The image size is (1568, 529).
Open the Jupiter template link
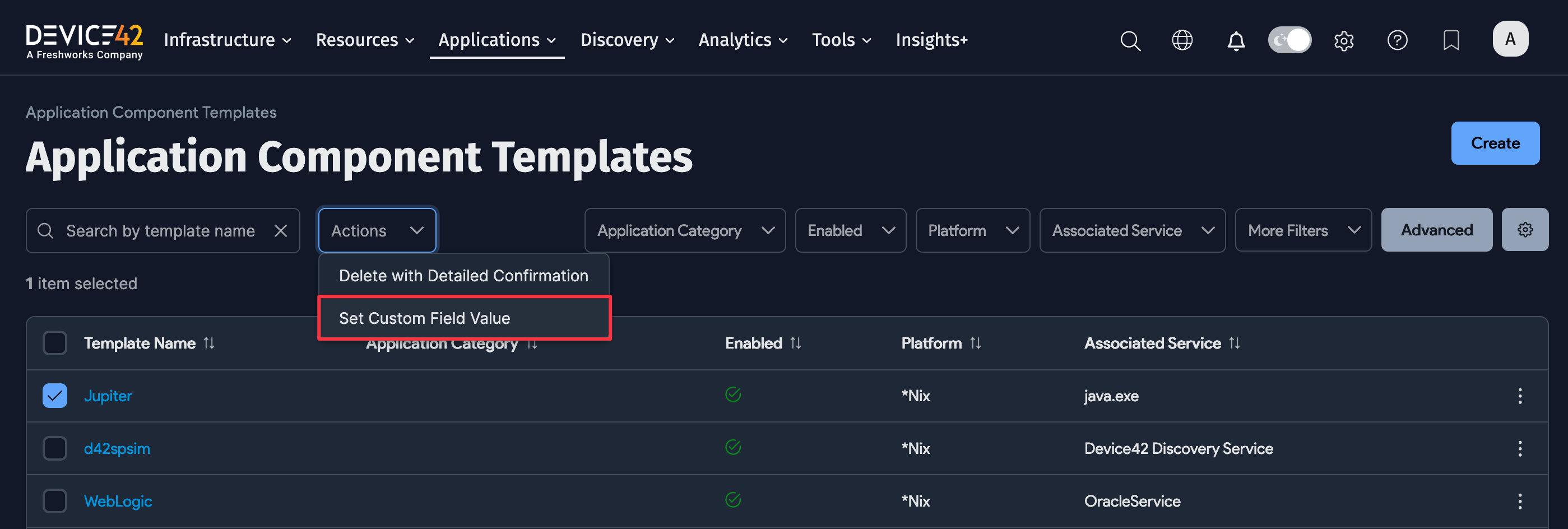click(108, 396)
